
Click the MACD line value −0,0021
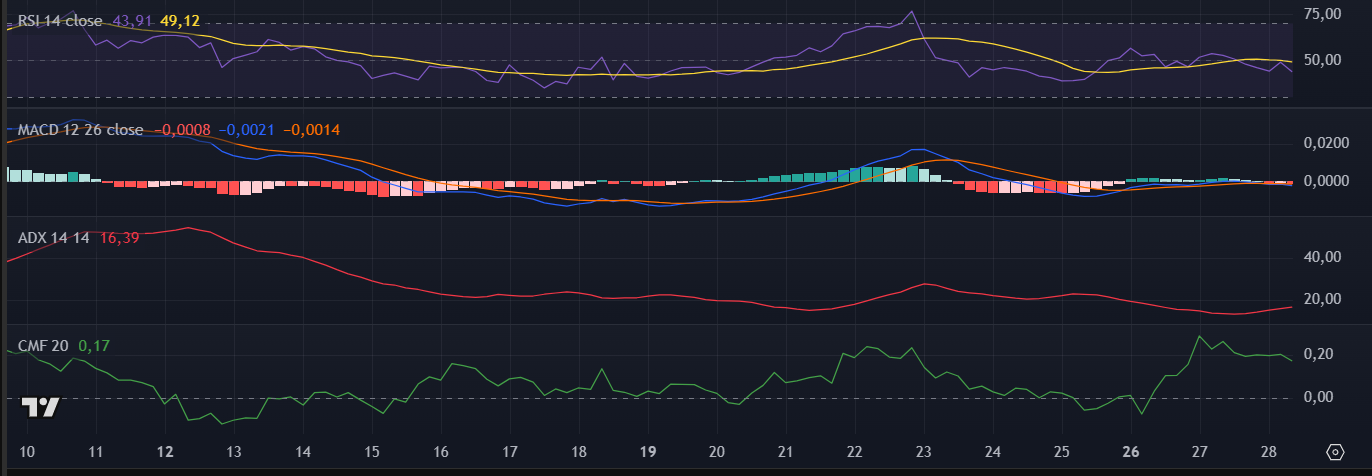pyautogui.click(x=246, y=130)
